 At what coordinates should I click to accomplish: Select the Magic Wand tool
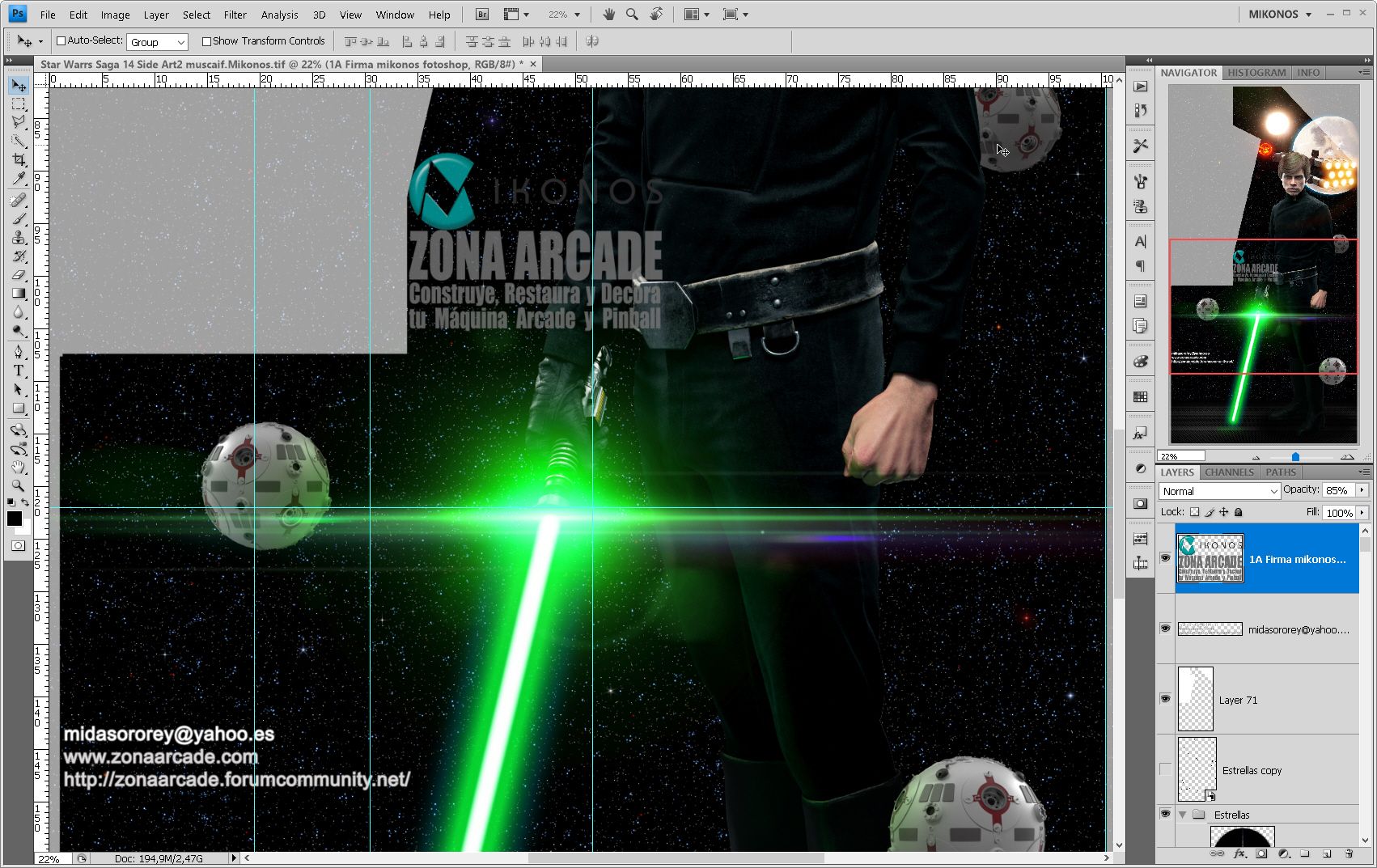[19, 141]
